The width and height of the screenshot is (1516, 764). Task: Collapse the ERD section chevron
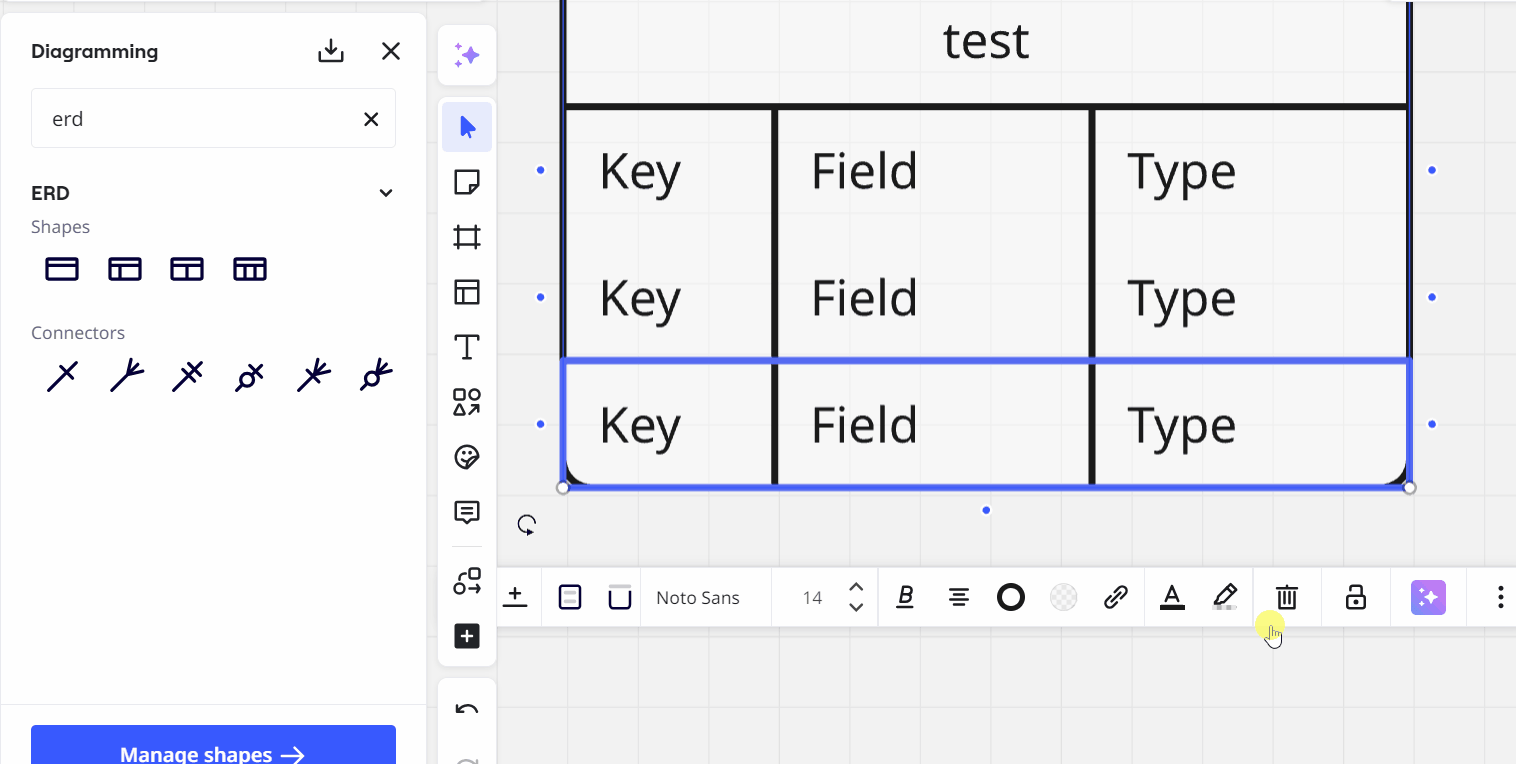point(386,193)
